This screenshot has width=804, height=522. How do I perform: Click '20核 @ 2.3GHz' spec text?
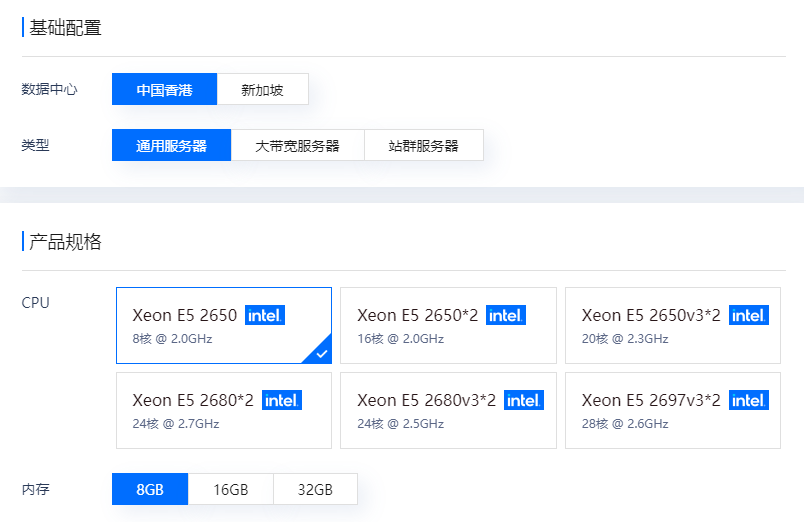click(625, 339)
